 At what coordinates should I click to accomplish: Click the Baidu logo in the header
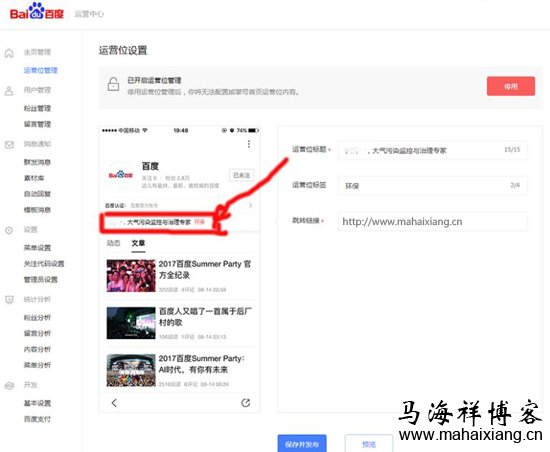click(x=37, y=12)
